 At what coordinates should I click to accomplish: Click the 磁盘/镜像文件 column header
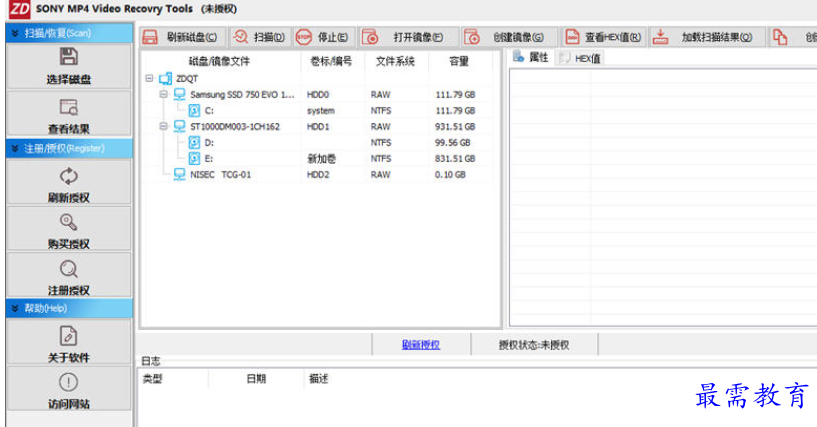coord(219,61)
